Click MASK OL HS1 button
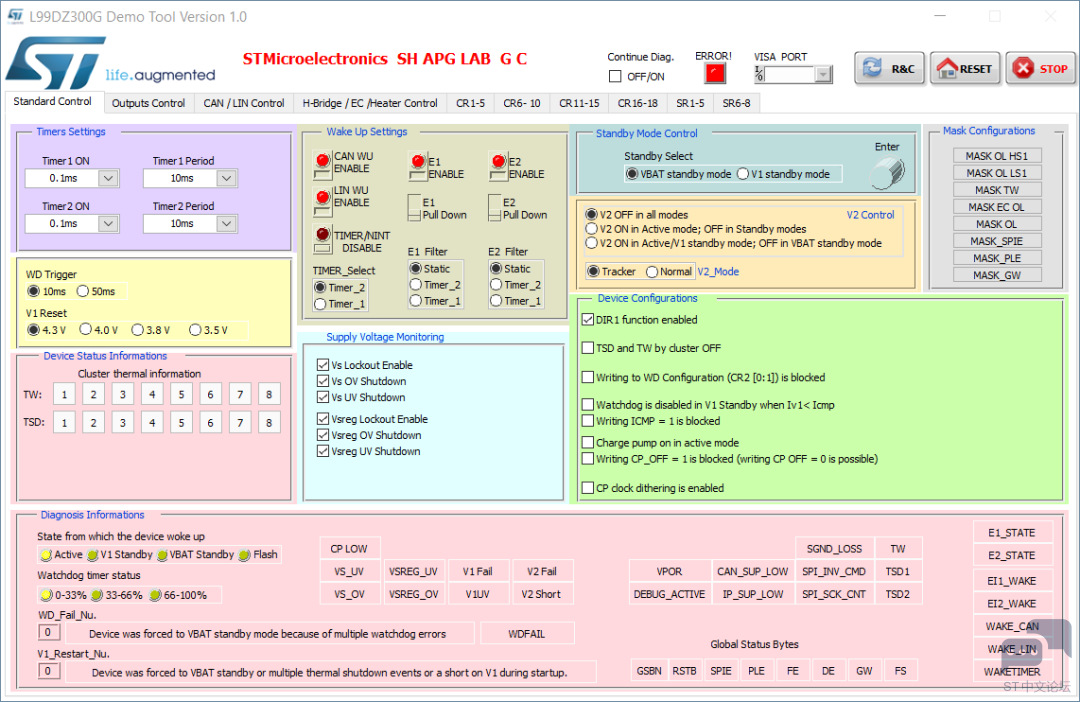This screenshot has width=1080, height=702. [997, 156]
